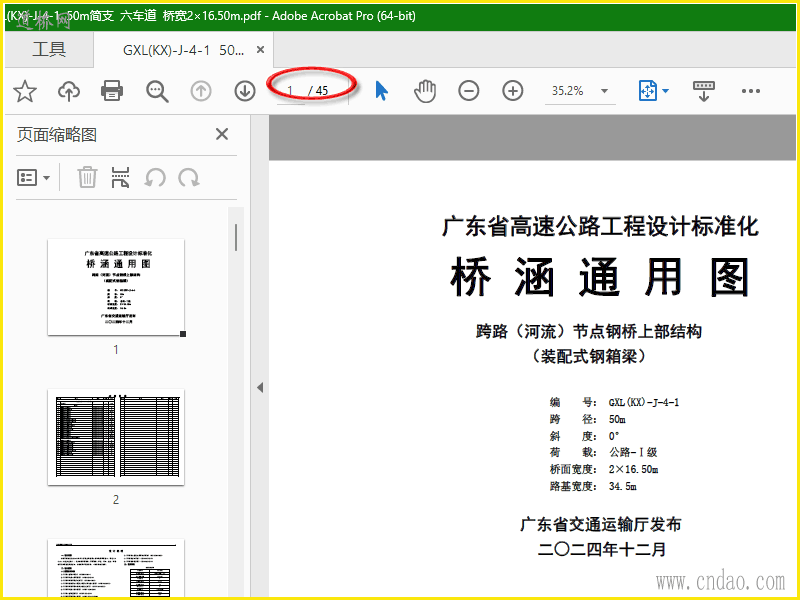Click the 50m span value

[x=617, y=419]
